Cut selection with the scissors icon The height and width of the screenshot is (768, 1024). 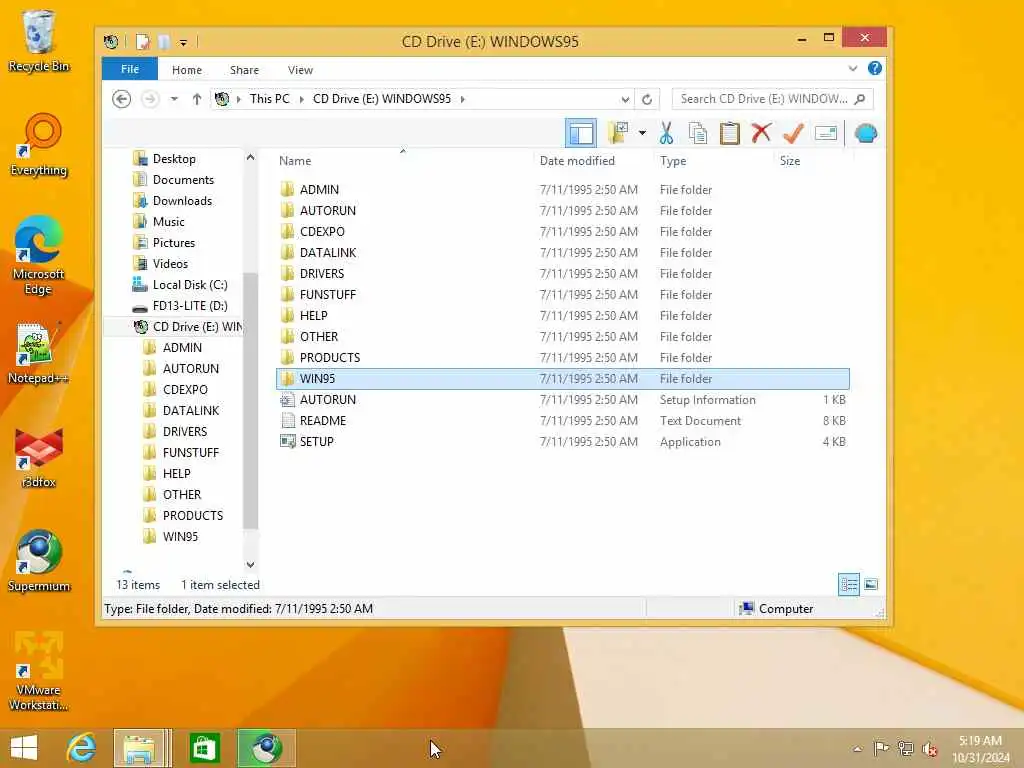pyautogui.click(x=666, y=133)
